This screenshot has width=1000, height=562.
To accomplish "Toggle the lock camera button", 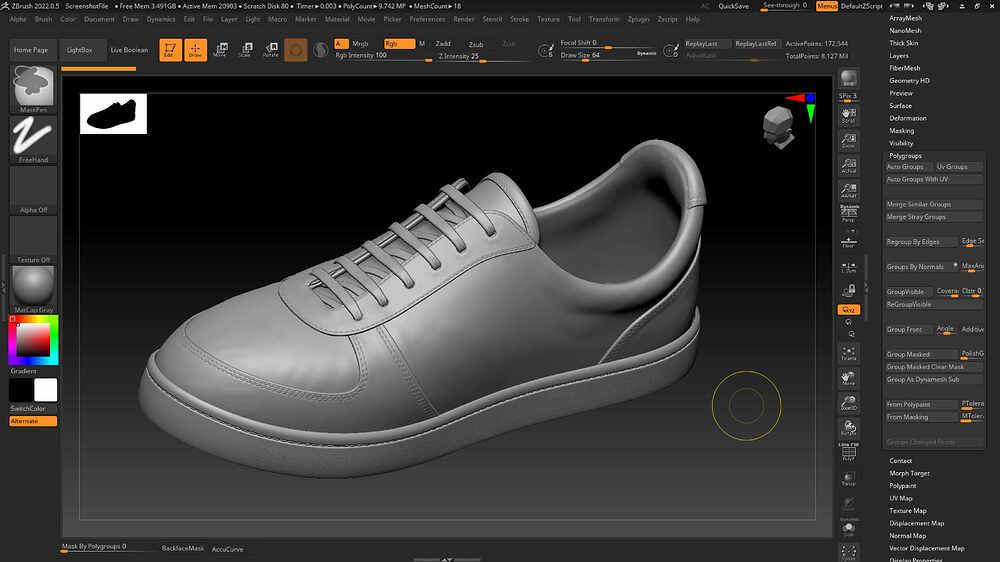I will coord(849,292).
